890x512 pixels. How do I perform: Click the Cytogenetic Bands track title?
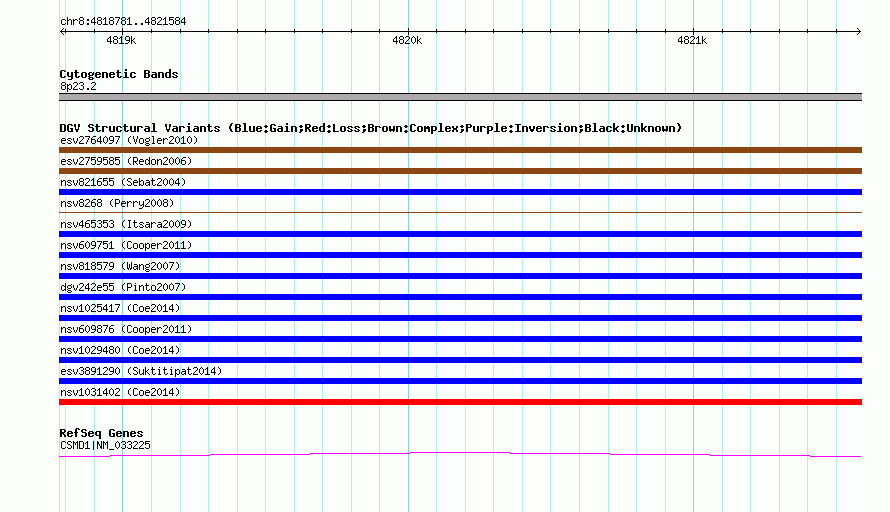pyautogui.click(x=119, y=74)
